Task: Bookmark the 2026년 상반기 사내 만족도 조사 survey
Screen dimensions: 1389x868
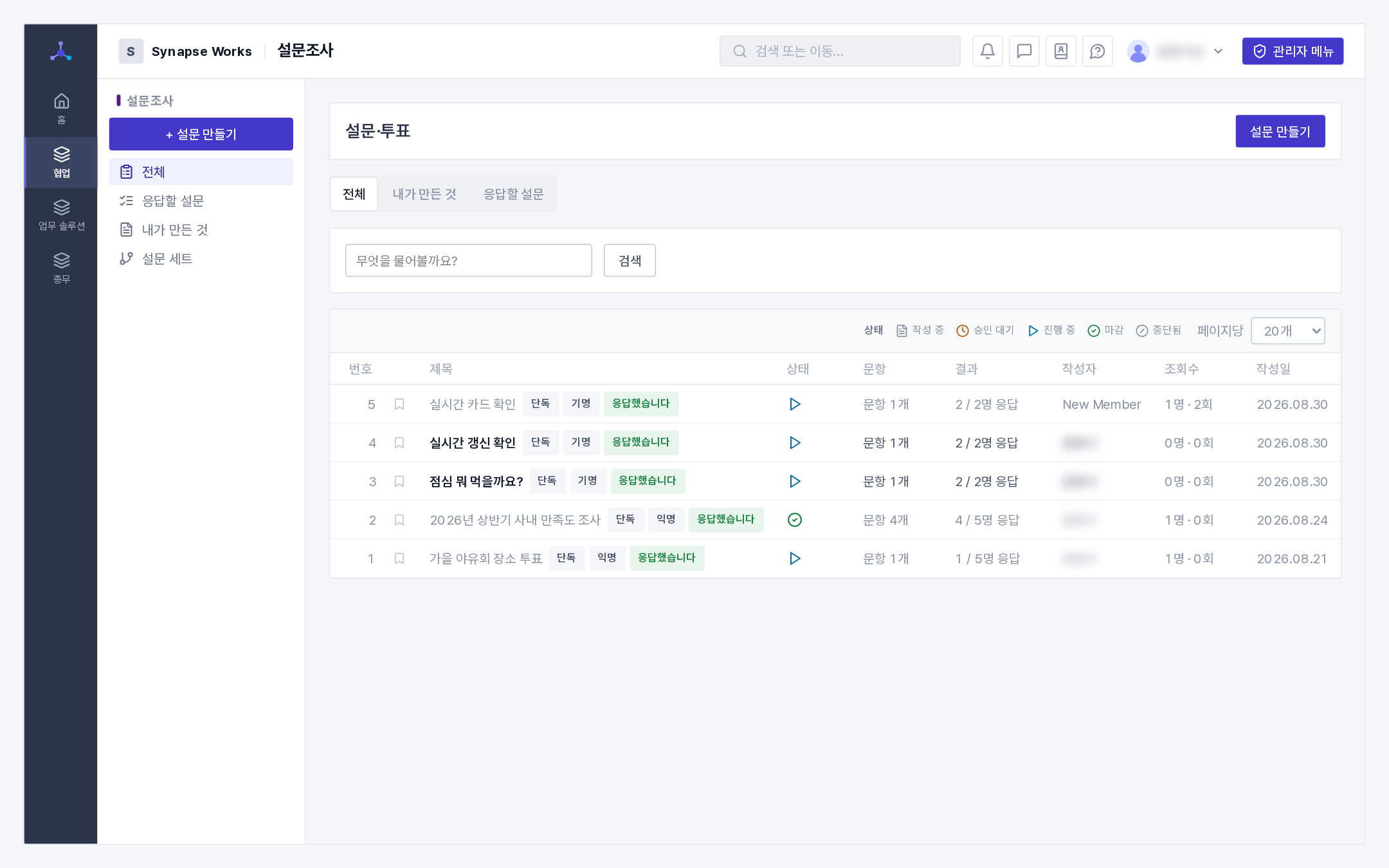Action: [x=399, y=520]
